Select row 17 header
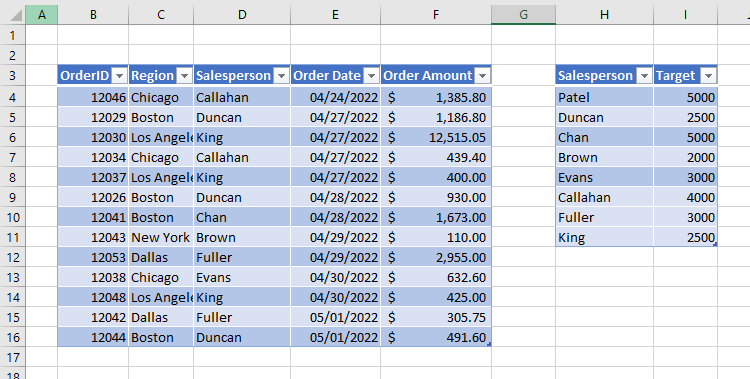The height and width of the screenshot is (379, 750). click(x=12, y=357)
